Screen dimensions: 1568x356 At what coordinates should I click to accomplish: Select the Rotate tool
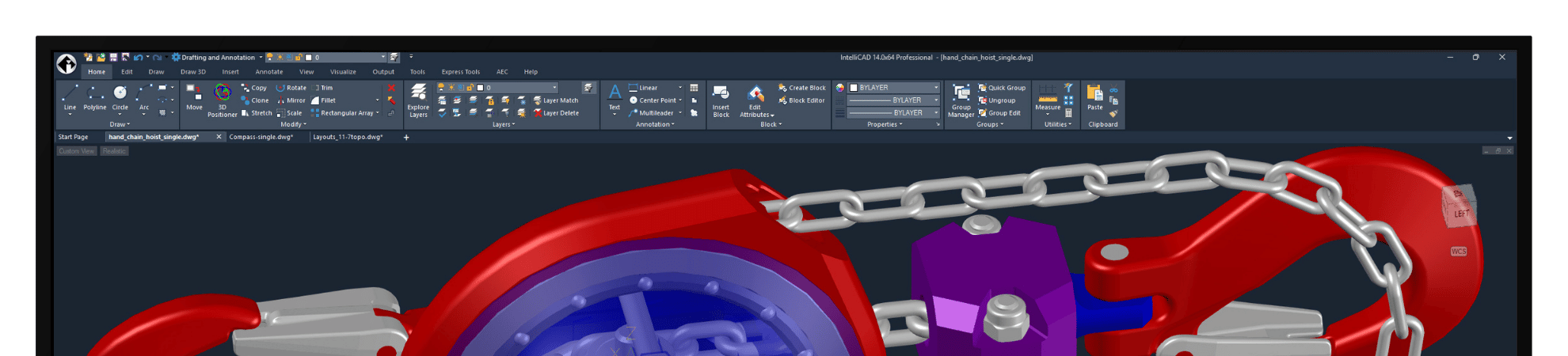[291, 88]
